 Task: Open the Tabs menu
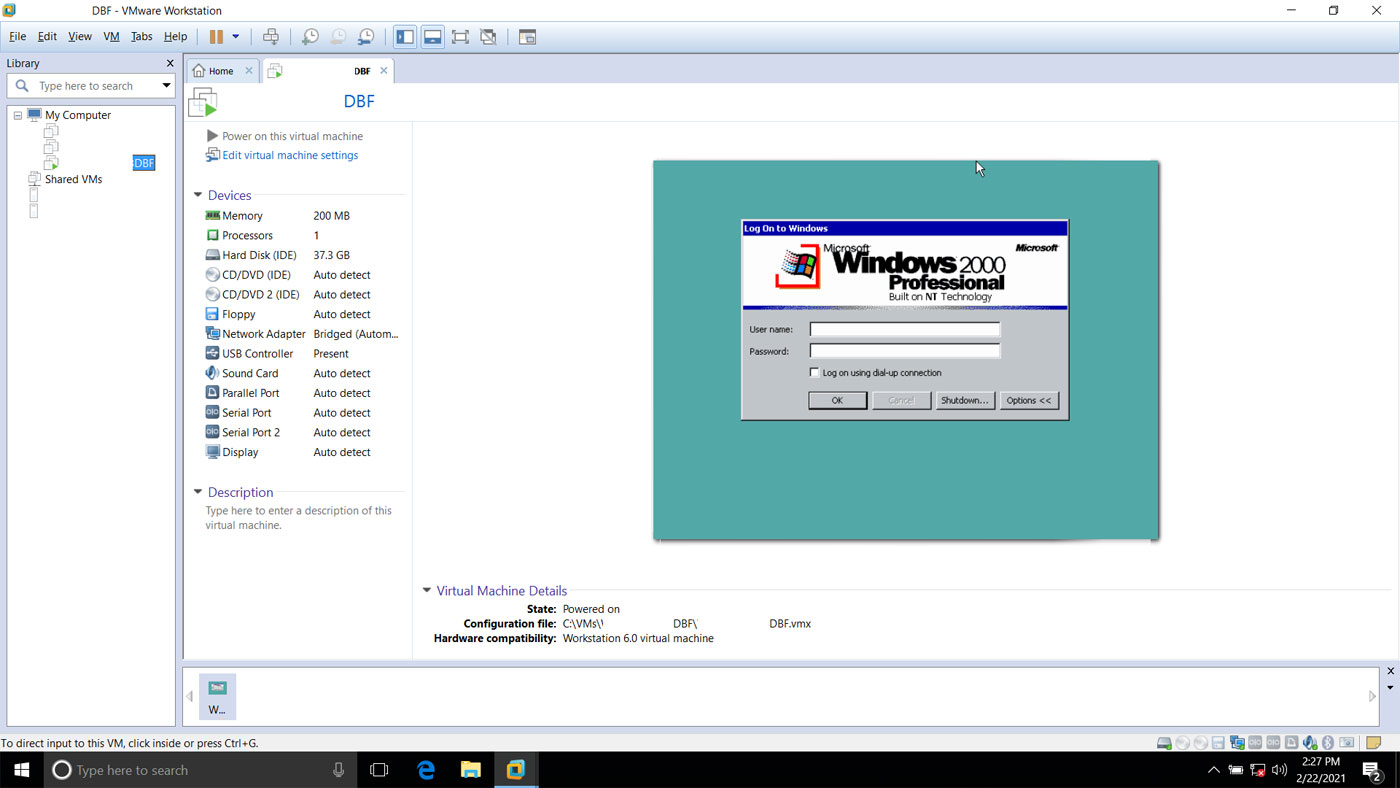tap(142, 36)
